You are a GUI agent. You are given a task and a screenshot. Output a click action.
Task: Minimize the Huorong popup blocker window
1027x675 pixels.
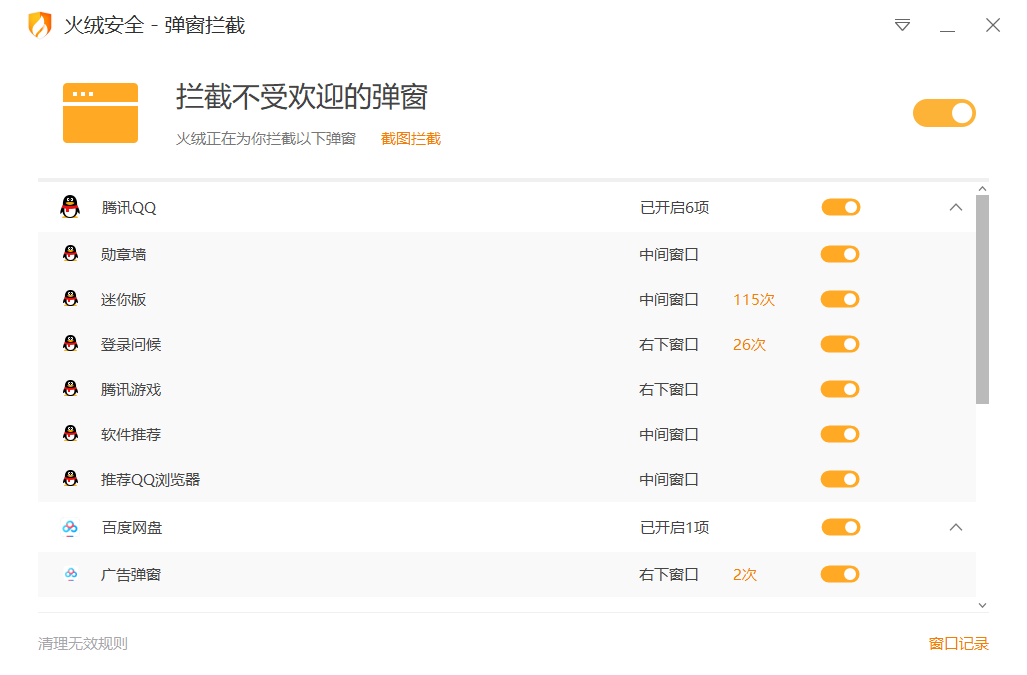947,30
